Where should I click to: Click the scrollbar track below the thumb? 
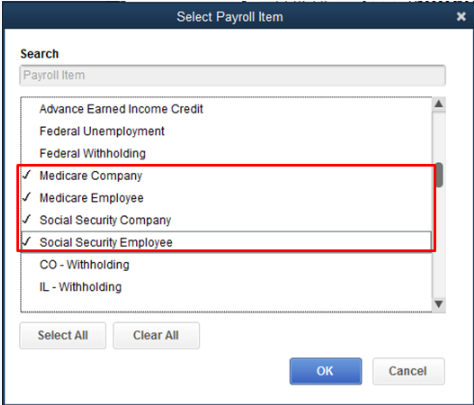pyautogui.click(x=439, y=243)
